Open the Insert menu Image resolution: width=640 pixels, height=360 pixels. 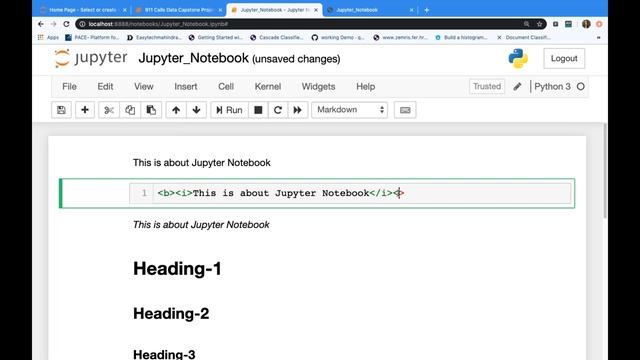(186, 87)
